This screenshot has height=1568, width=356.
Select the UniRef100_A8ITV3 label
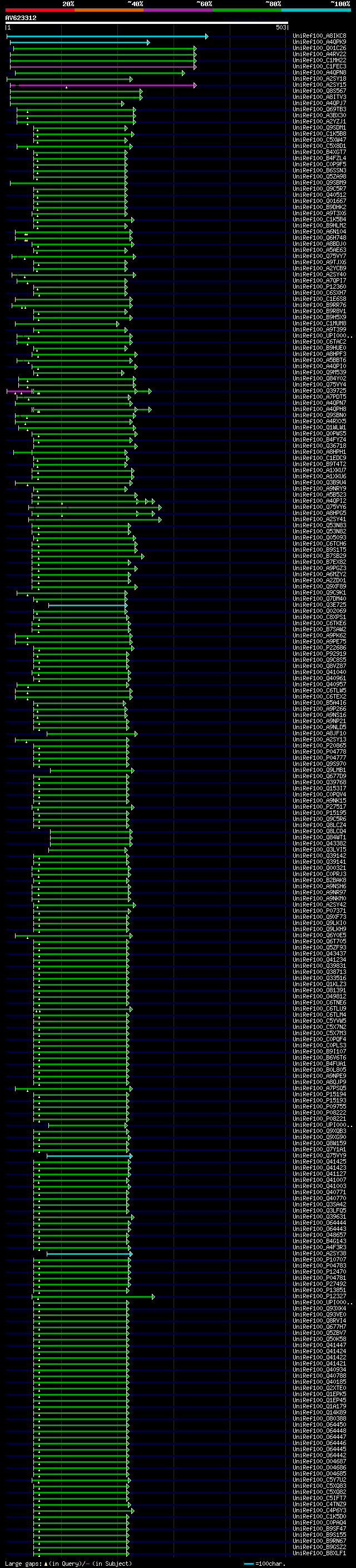point(319,97)
